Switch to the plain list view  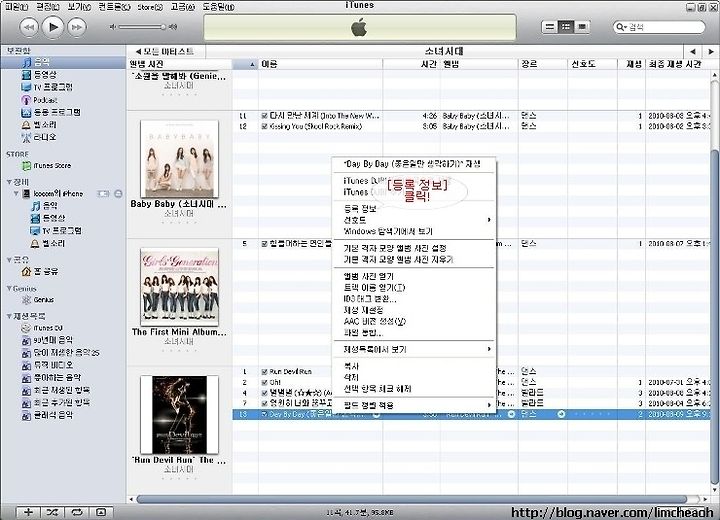[x=549, y=27]
